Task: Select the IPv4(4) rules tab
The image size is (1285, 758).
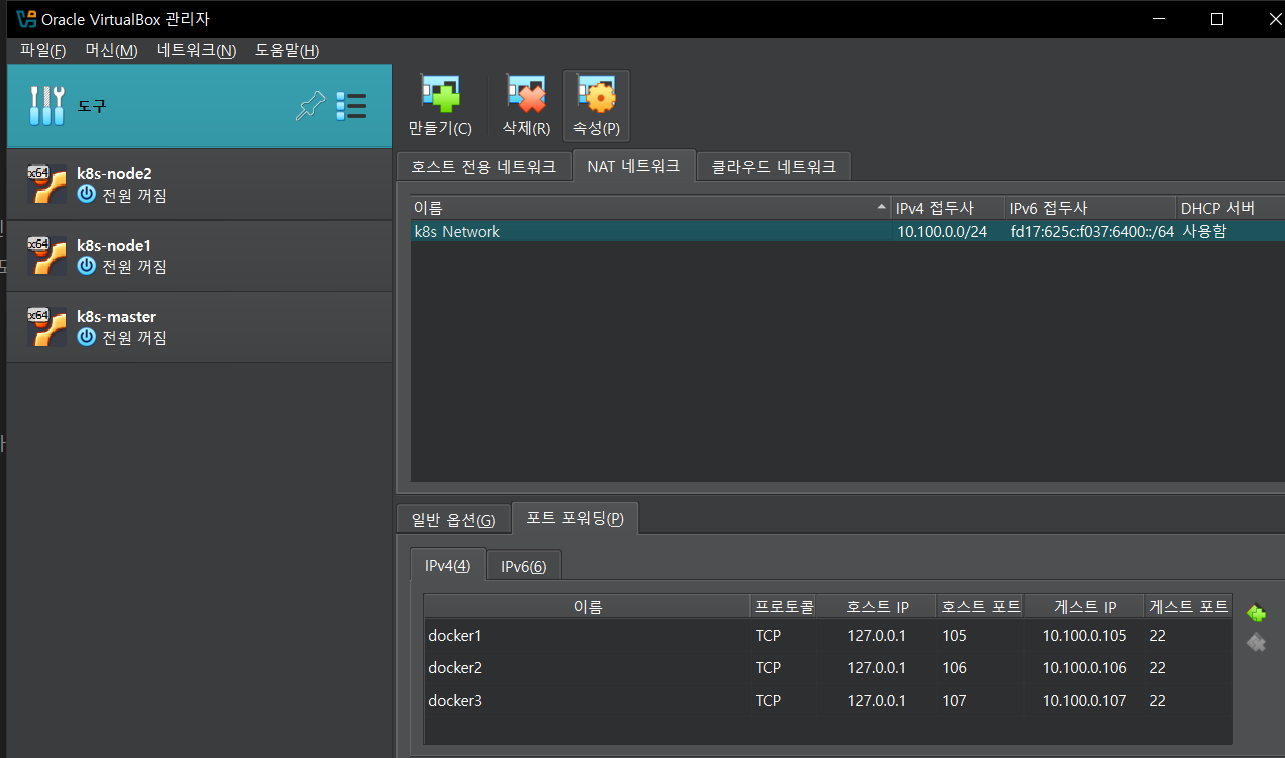Action: pos(448,566)
